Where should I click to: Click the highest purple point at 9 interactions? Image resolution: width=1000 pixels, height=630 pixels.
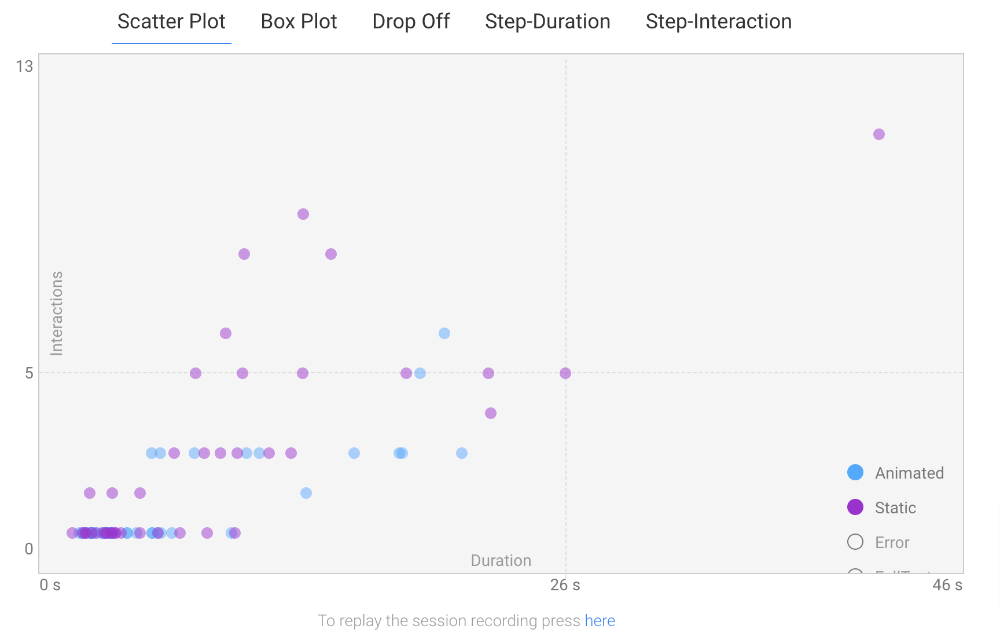303,213
